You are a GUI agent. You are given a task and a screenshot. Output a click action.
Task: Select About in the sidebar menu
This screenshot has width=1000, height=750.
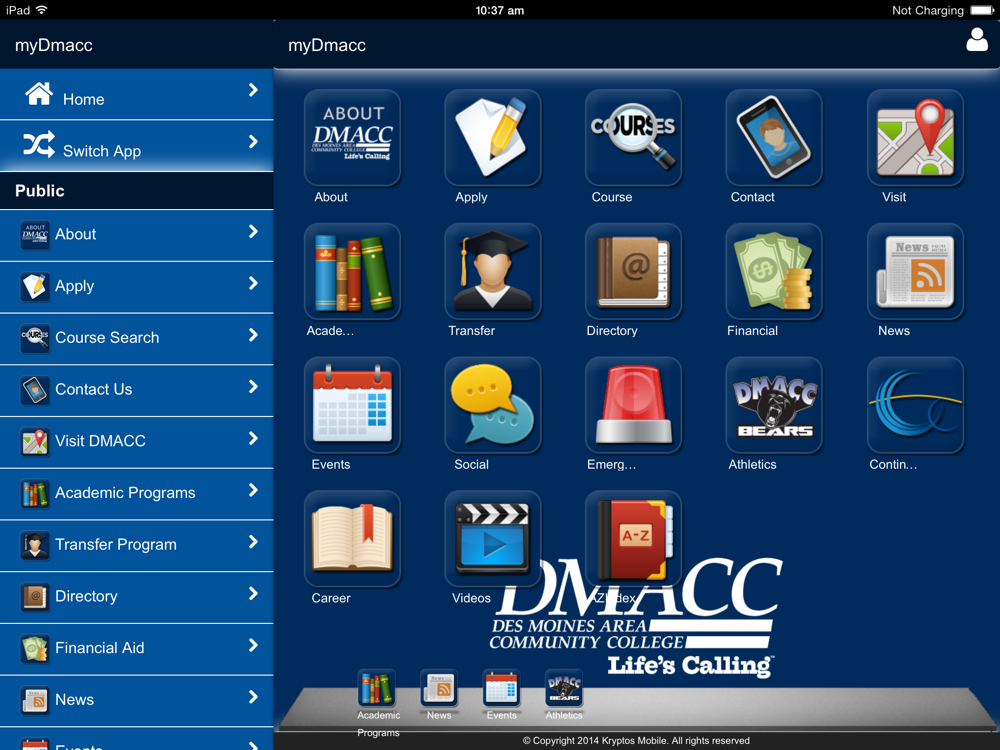pyautogui.click(x=136, y=235)
